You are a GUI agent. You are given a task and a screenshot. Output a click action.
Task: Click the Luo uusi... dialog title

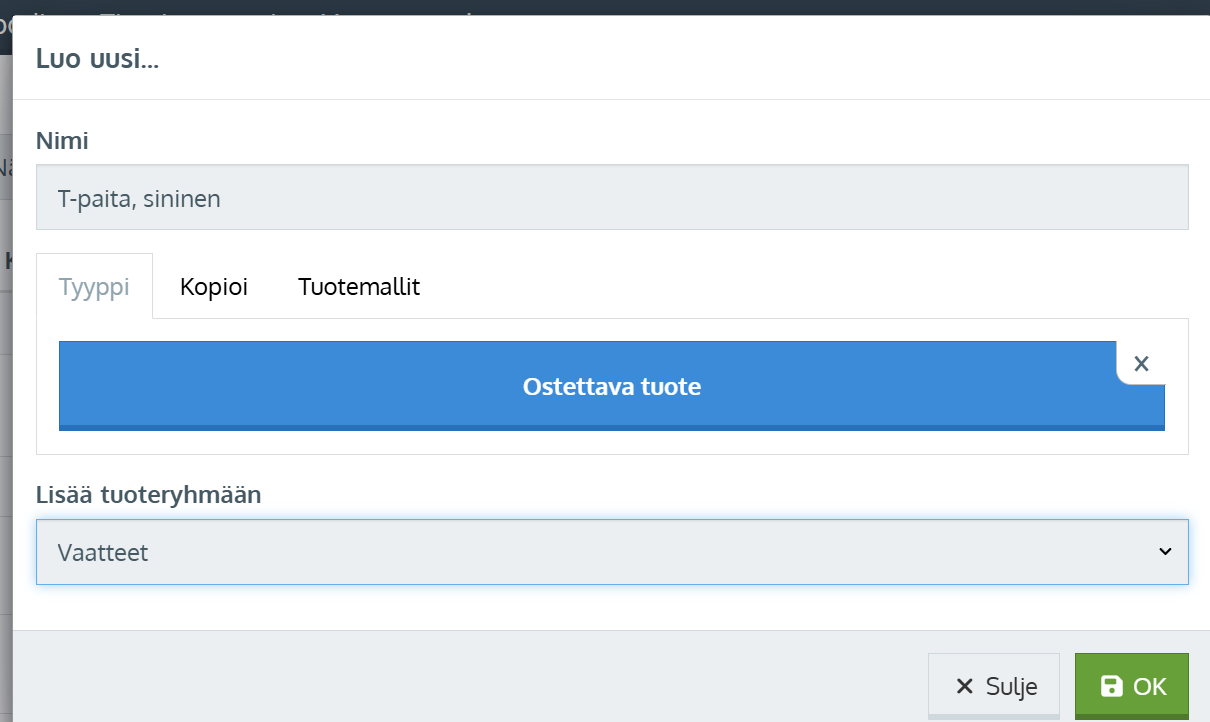point(98,59)
